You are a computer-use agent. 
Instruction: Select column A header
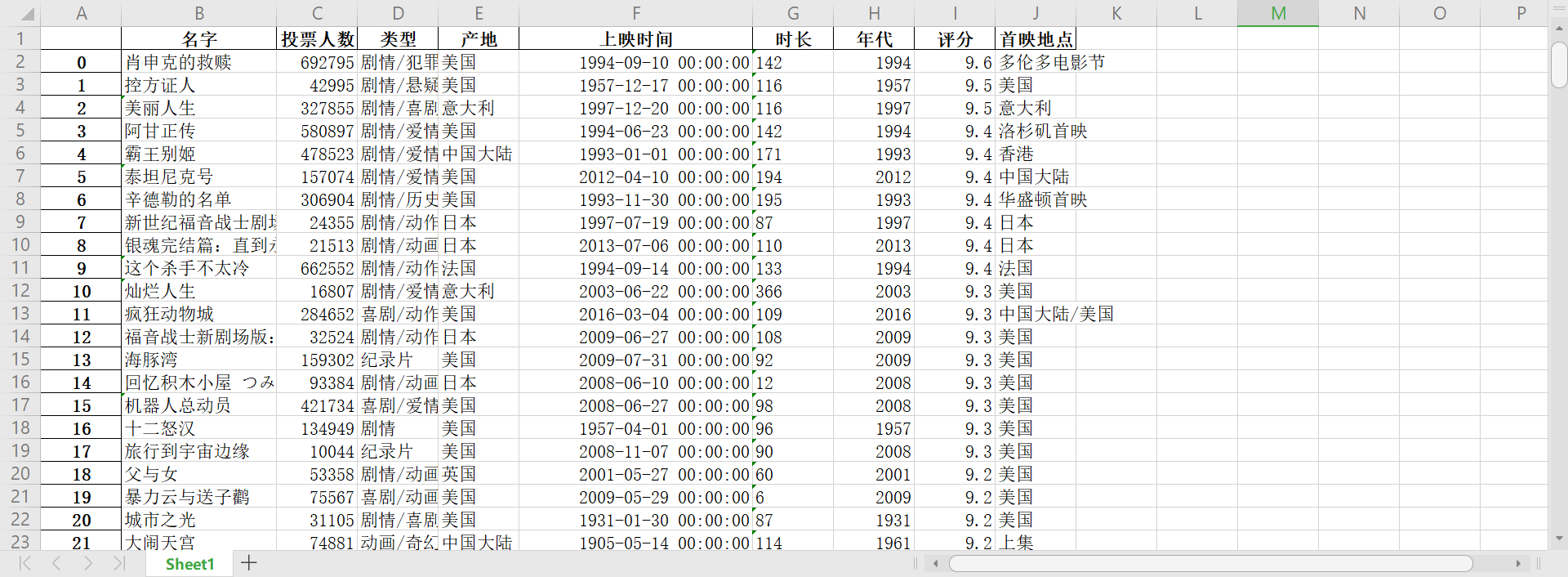[81, 13]
